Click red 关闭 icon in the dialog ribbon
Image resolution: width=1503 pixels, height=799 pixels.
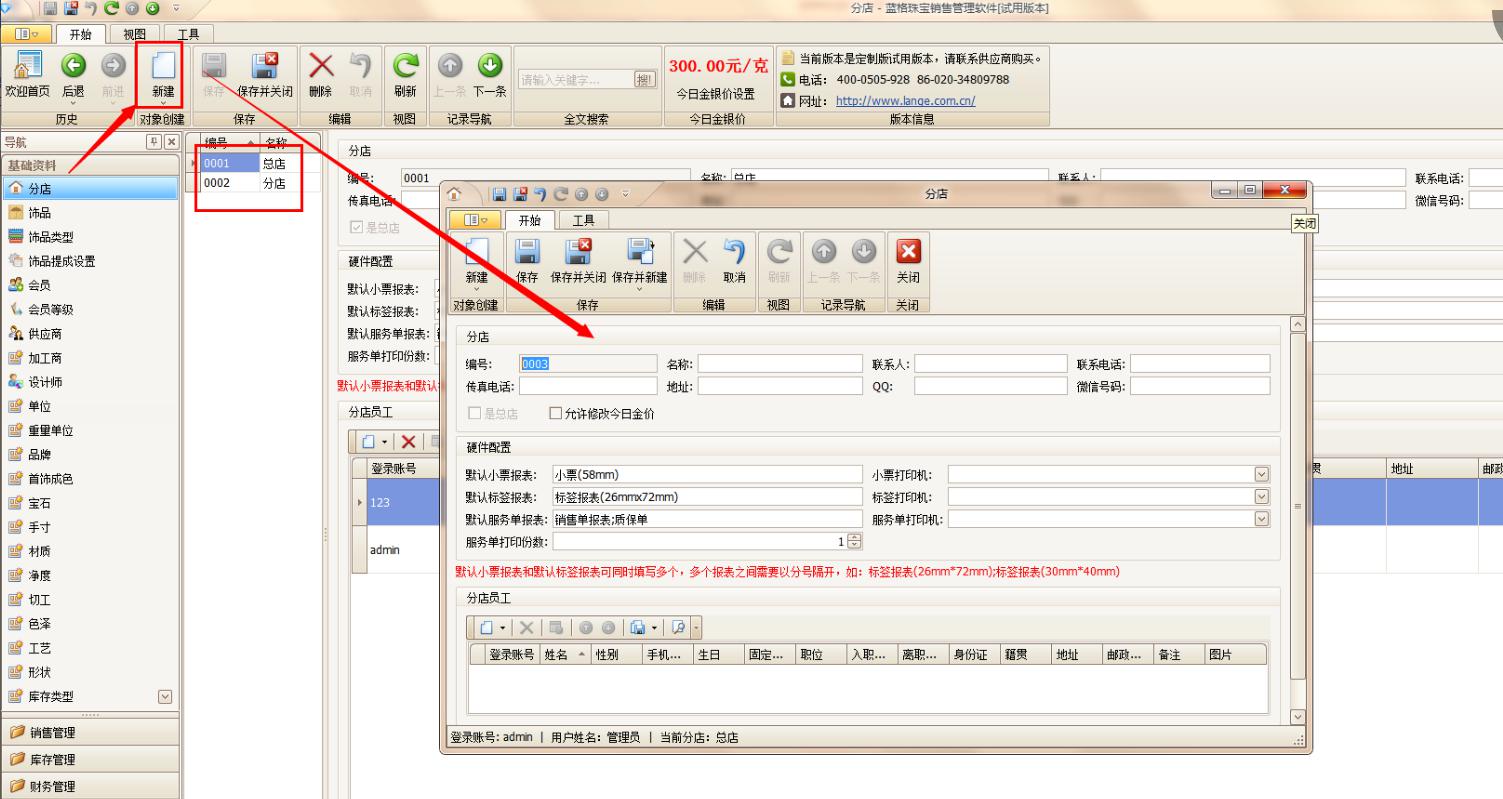click(x=908, y=261)
